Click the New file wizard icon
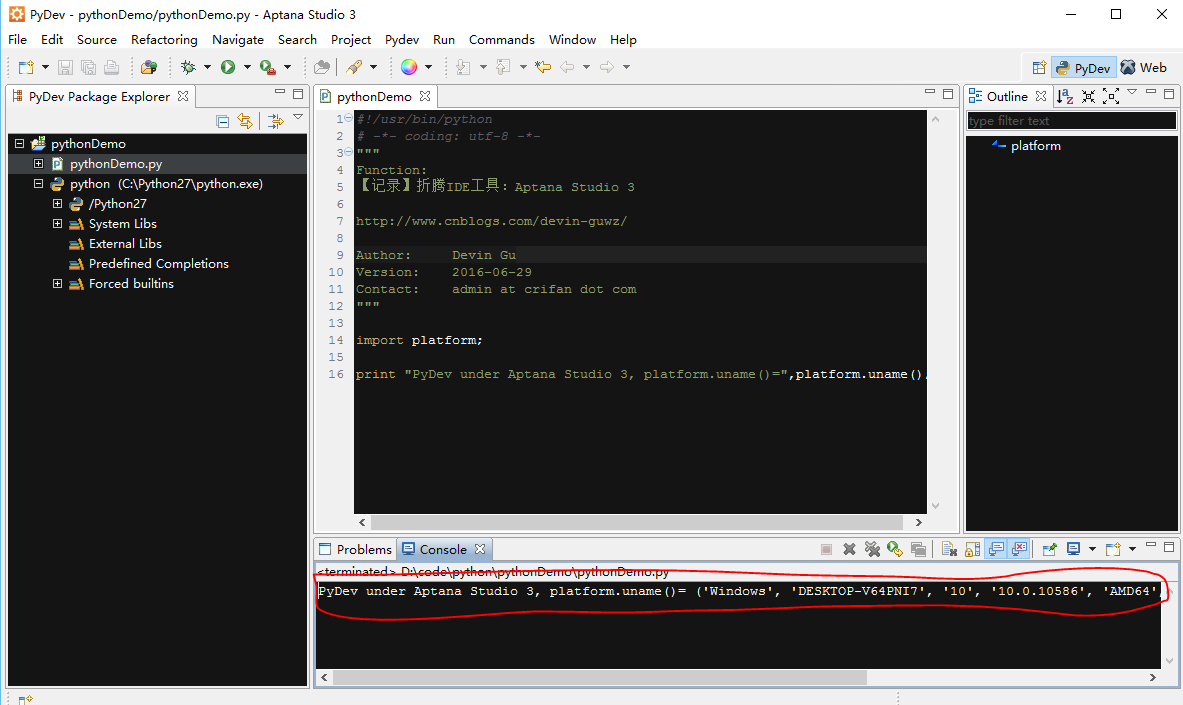 (26, 67)
